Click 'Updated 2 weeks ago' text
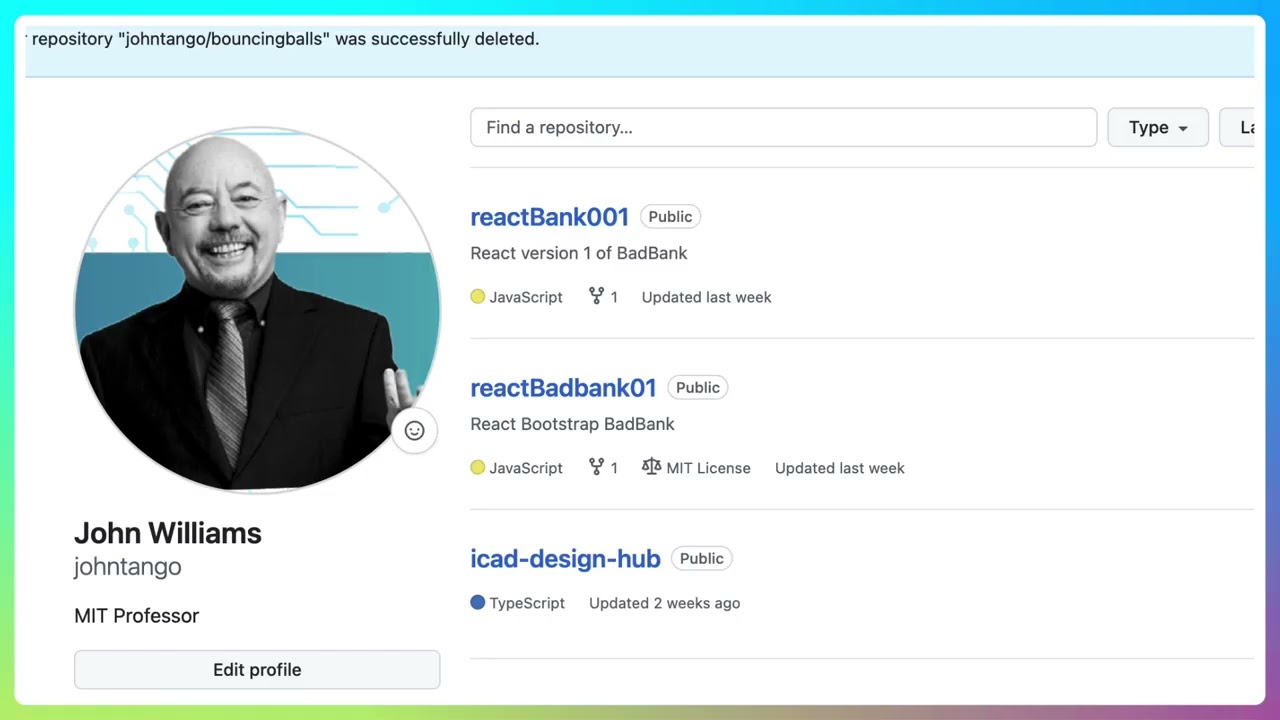 (664, 603)
